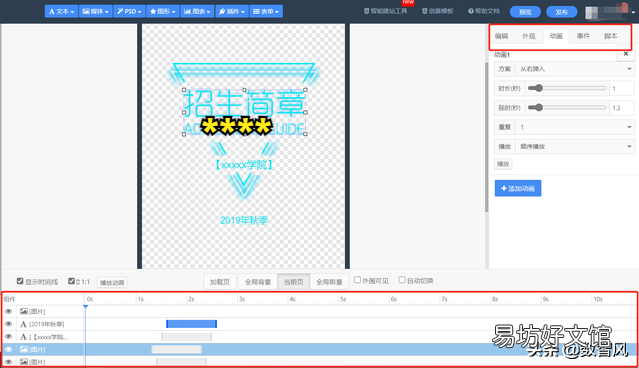Switch to the 外观 tab

click(529, 36)
